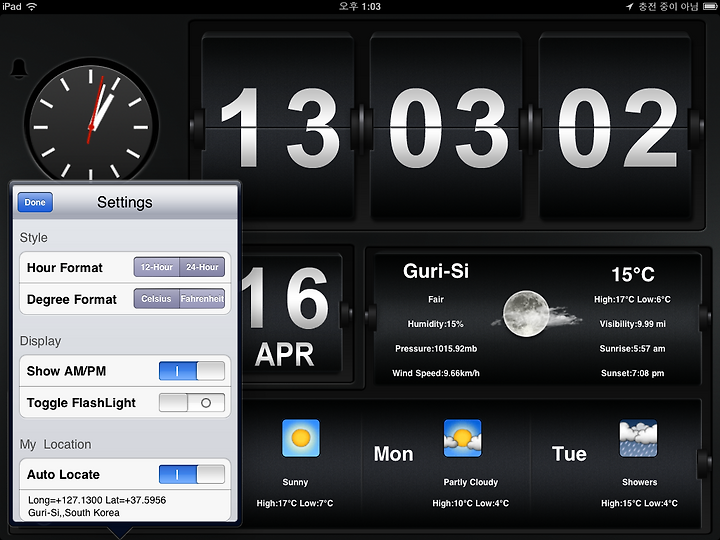This screenshot has width=720, height=540.
Task: Tap High:17°C Low:7°C Sunny forecast
Action: [x=295, y=503]
